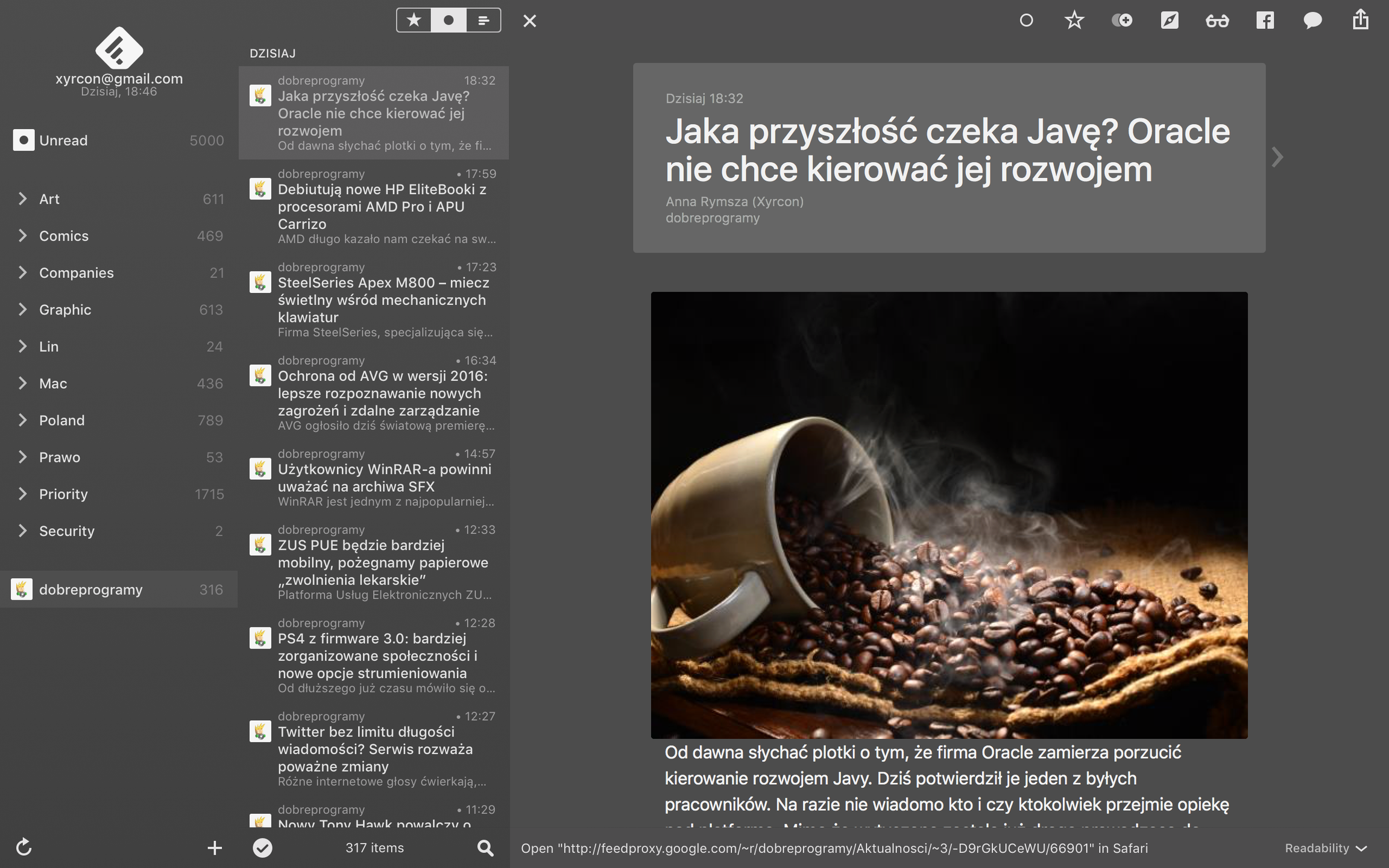This screenshot has width=1389, height=868.
Task: Expand the Art folder
Action: point(22,199)
